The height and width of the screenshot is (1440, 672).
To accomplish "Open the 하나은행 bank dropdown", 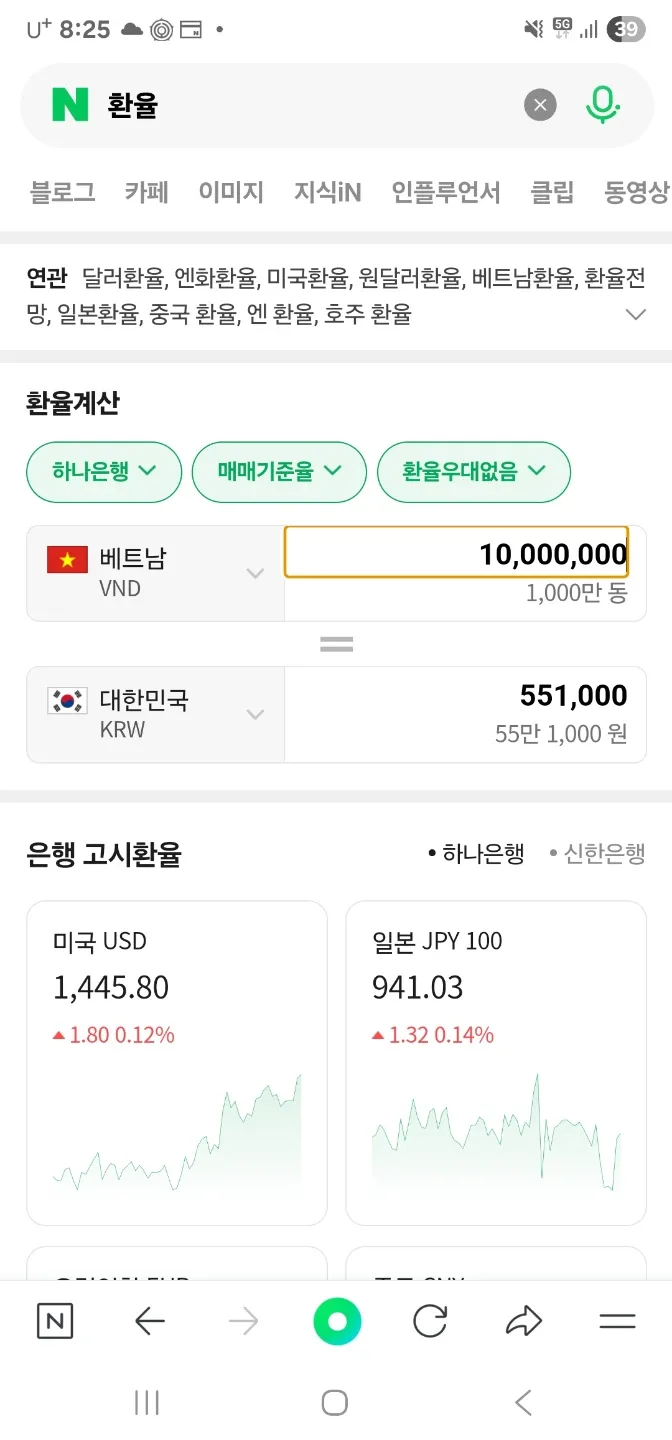I will tap(104, 471).
